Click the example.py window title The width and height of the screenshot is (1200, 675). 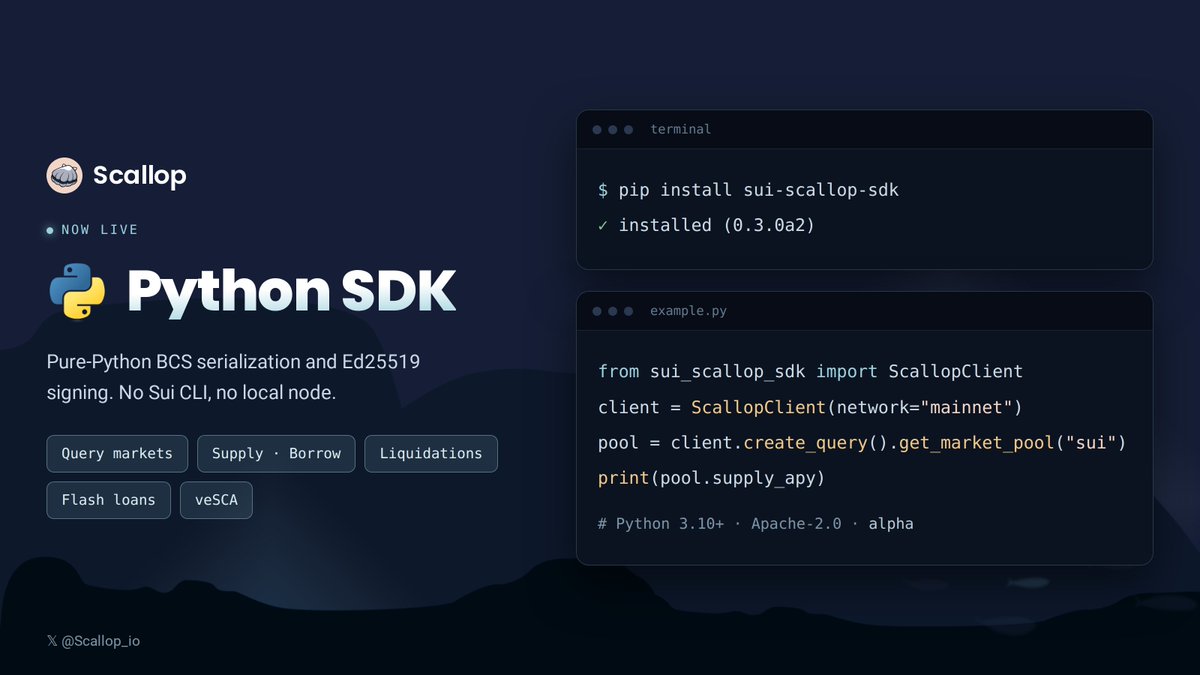pyautogui.click(x=689, y=311)
